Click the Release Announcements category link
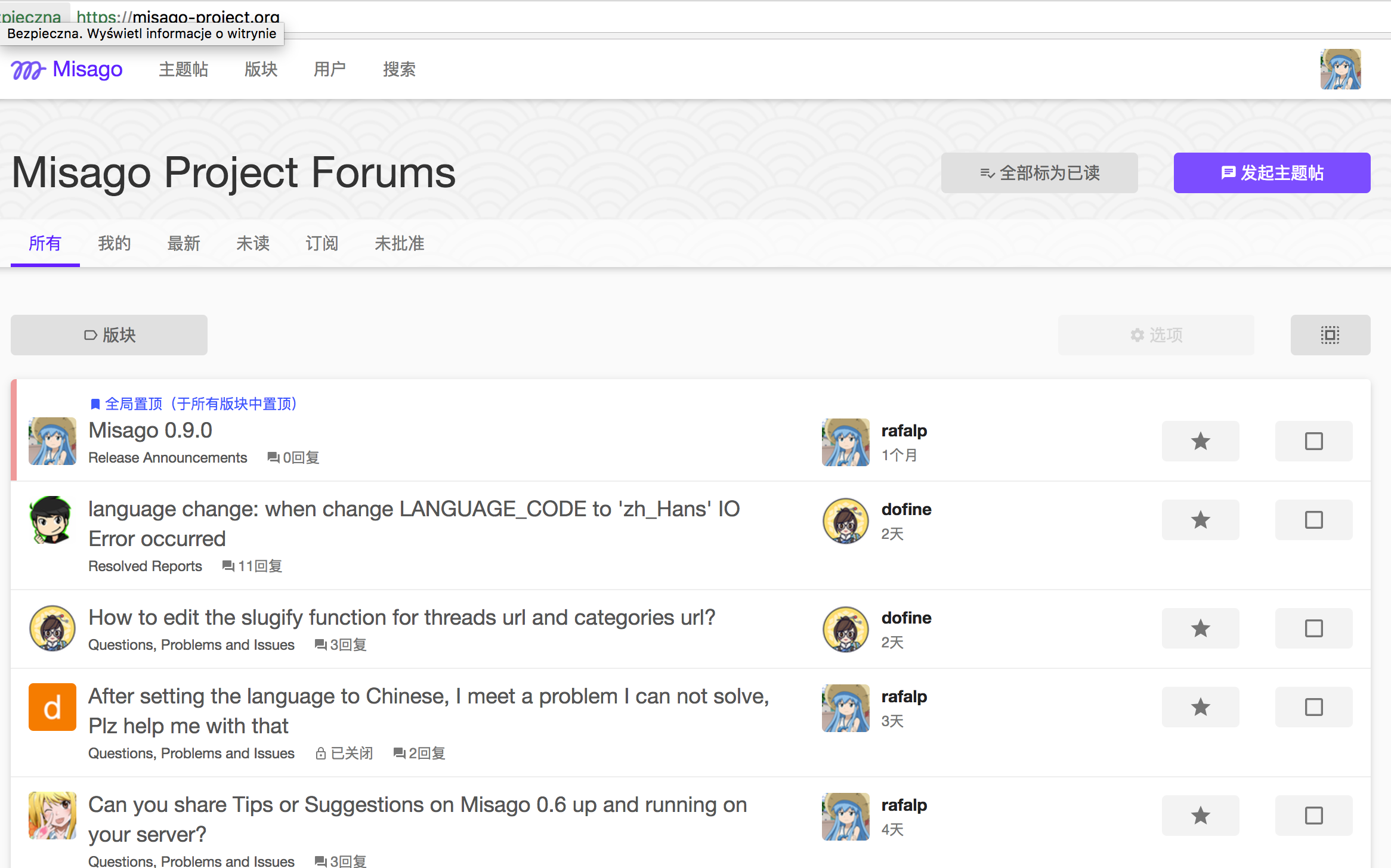Screen dimensions: 1391x868 tap(168, 458)
